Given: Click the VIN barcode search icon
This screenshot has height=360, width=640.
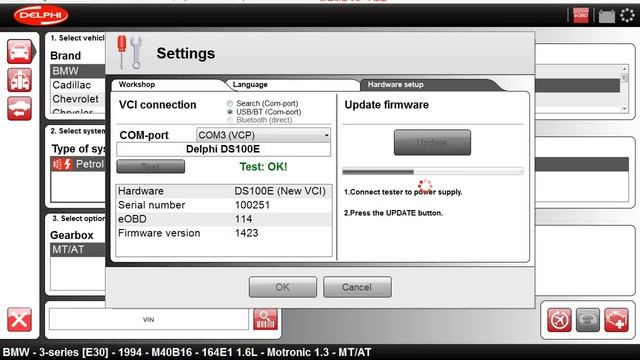Looking at the screenshot, I should pos(265,319).
